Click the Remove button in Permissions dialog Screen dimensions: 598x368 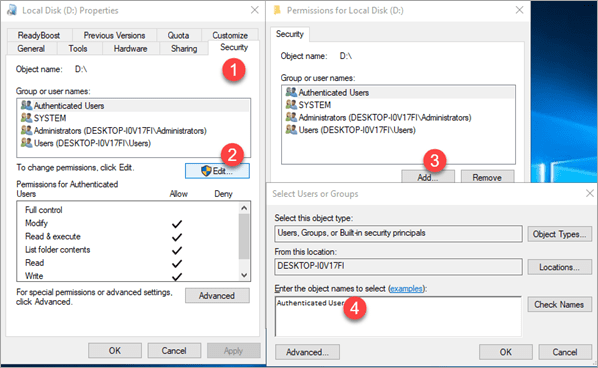487,177
